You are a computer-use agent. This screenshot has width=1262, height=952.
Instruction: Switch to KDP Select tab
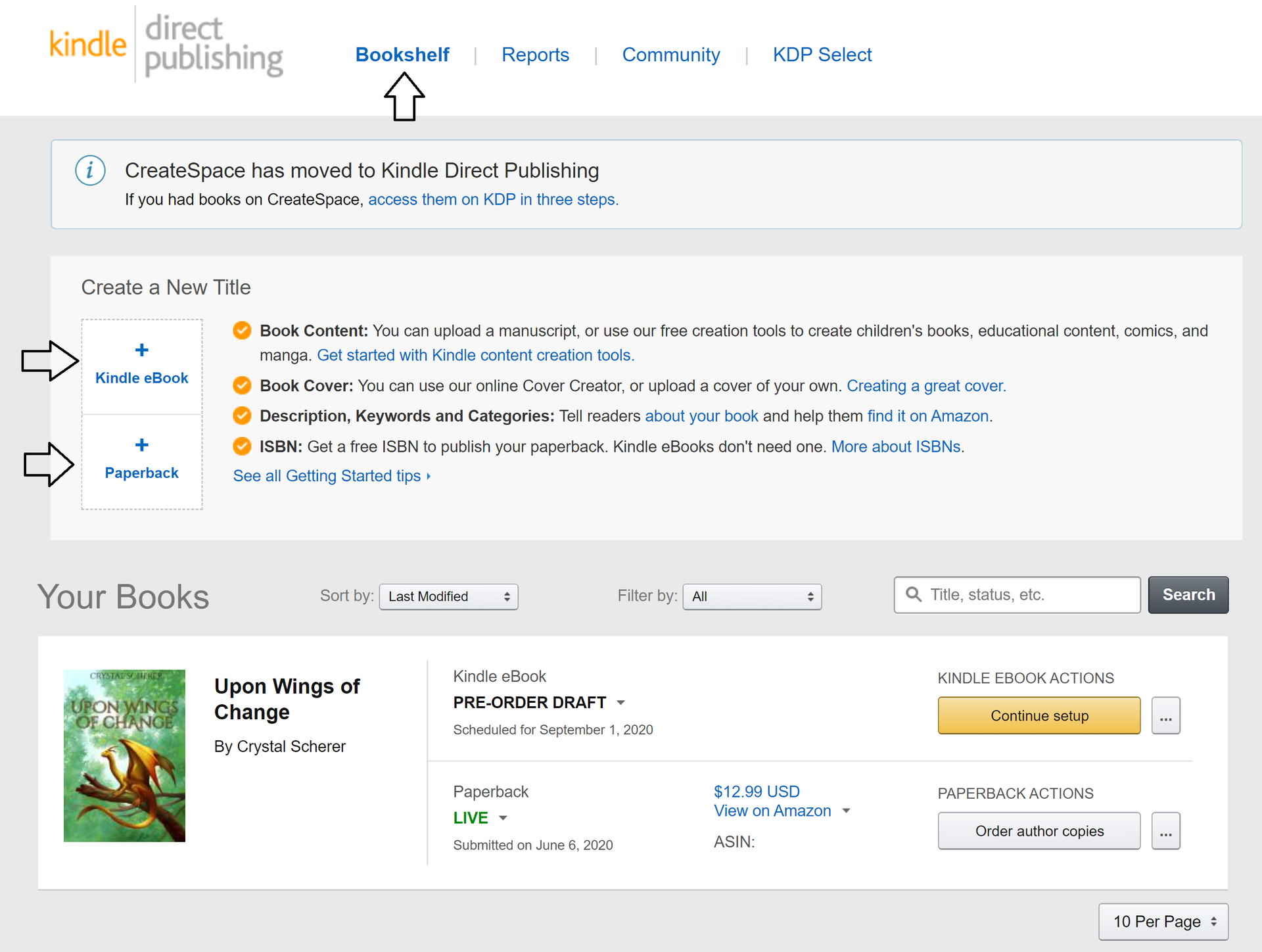822,55
